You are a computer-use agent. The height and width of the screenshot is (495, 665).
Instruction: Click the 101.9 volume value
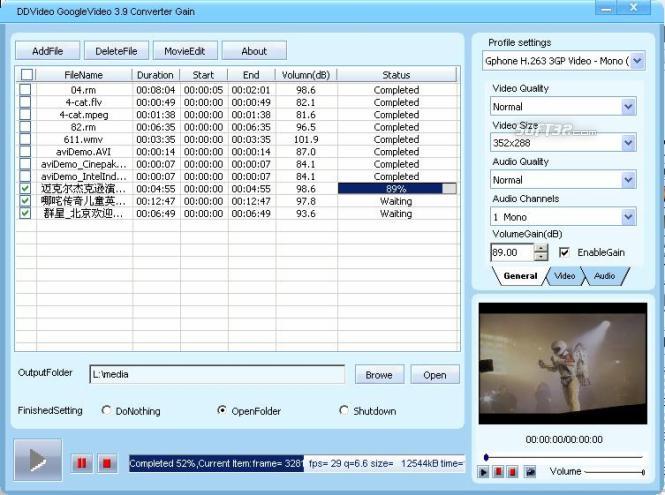click(306, 139)
